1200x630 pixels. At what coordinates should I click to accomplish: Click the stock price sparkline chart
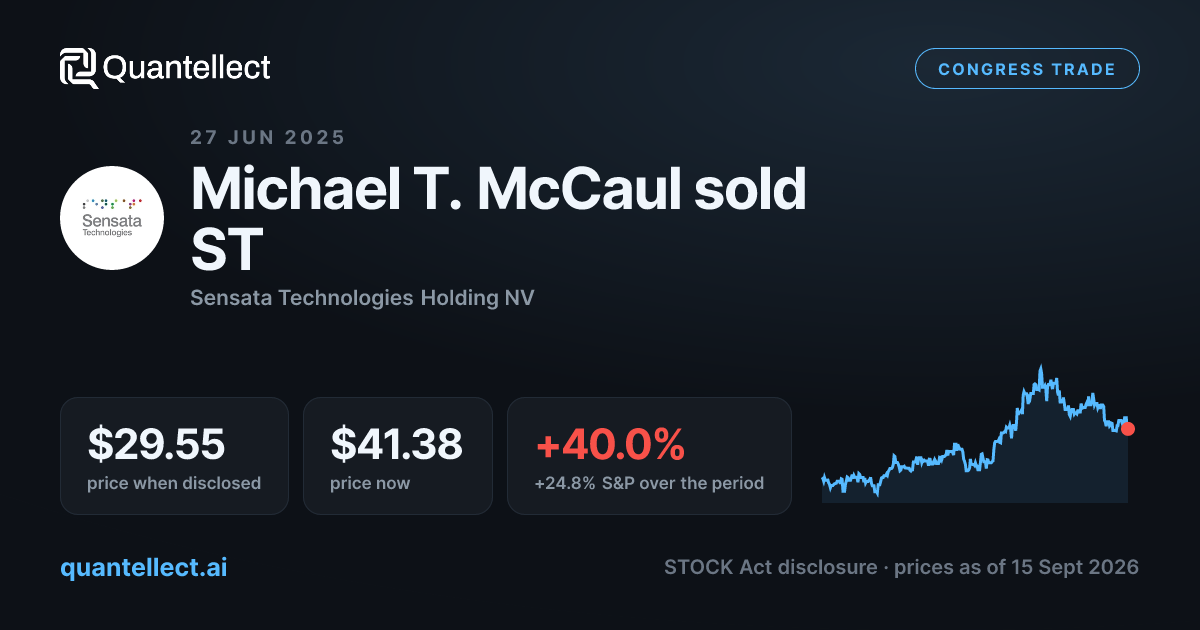(975, 434)
